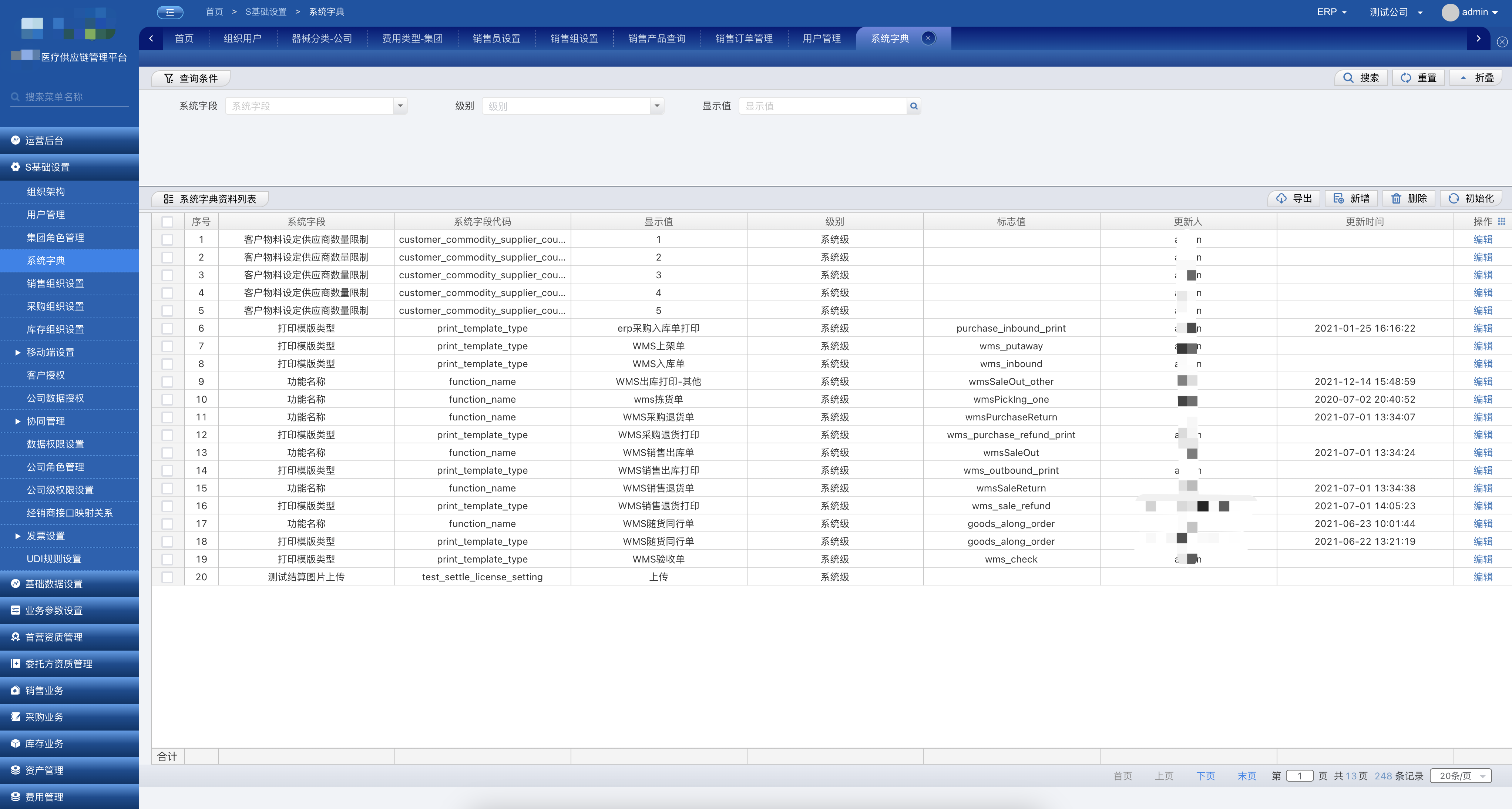Click 删除 delete button
This screenshot has width=1512, height=809.
(x=1409, y=198)
